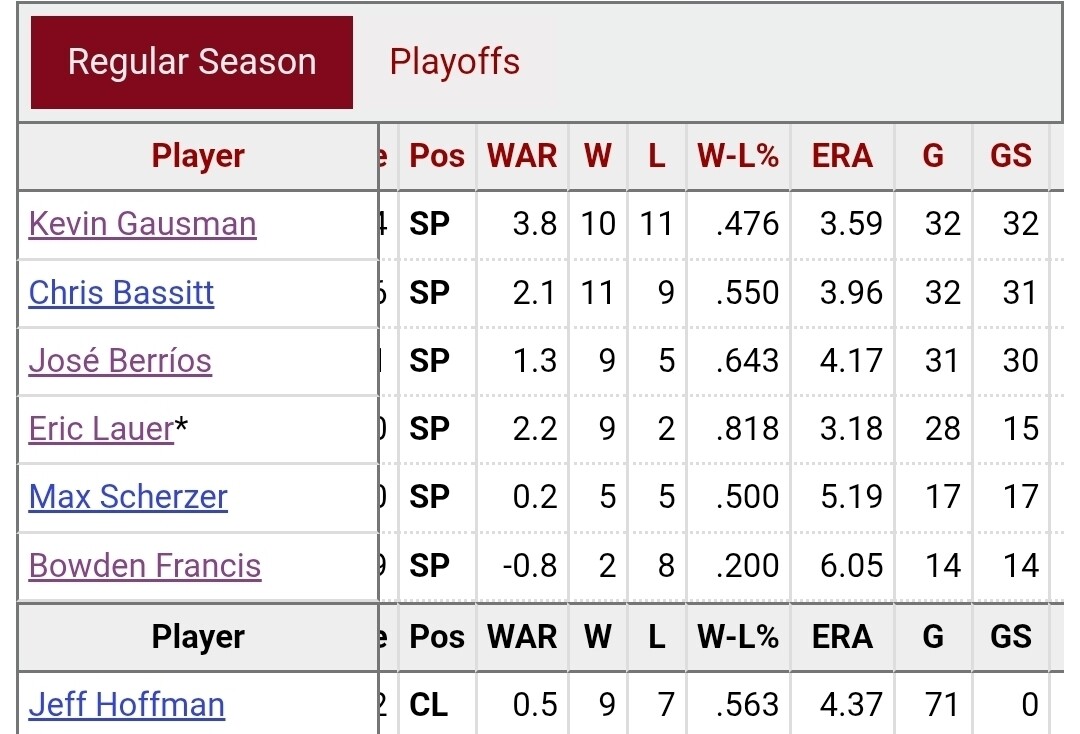The height and width of the screenshot is (734, 1080).
Task: Open the Playoffs tab
Action: pos(454,62)
